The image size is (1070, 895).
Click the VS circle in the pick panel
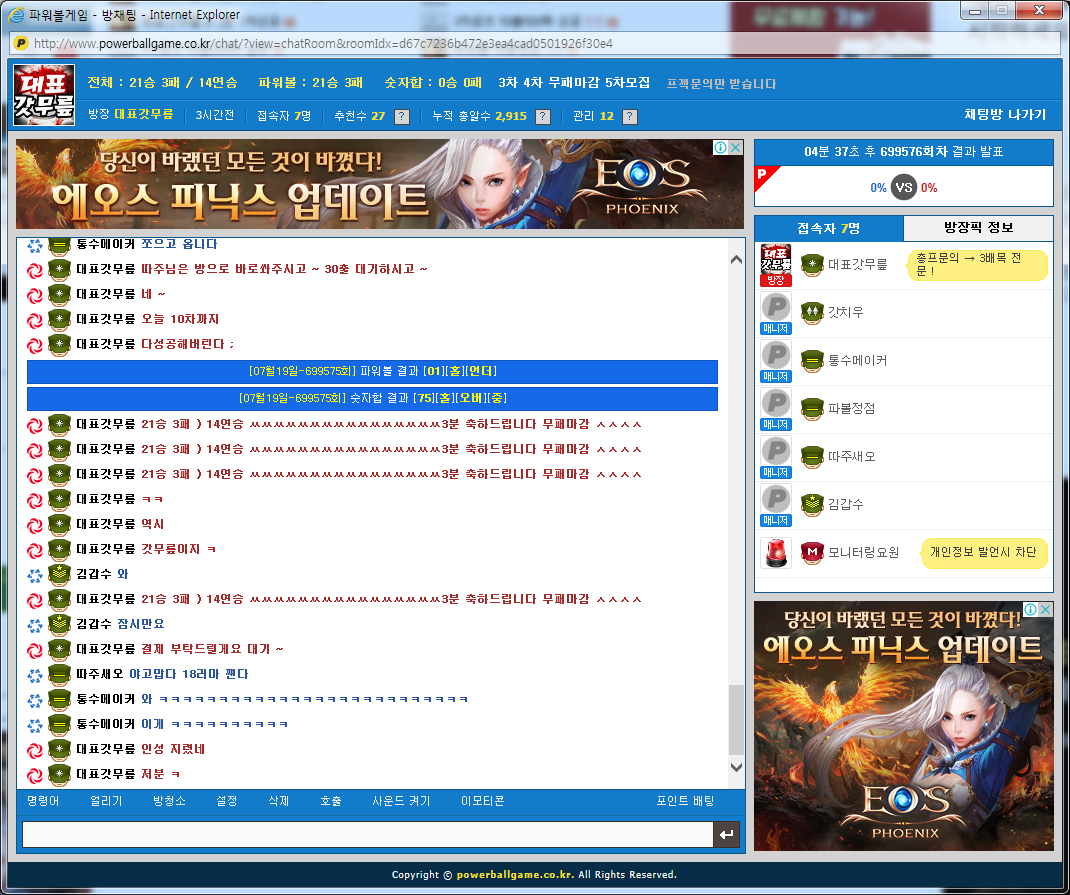(903, 188)
